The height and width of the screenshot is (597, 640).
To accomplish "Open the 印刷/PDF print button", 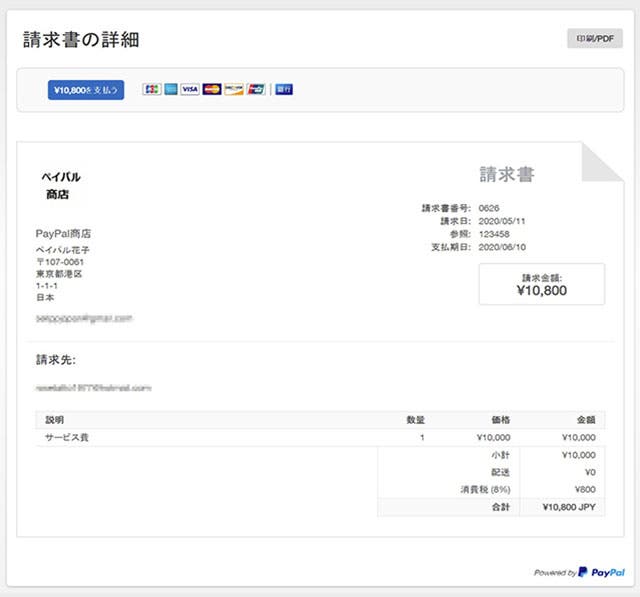I will pyautogui.click(x=594, y=39).
